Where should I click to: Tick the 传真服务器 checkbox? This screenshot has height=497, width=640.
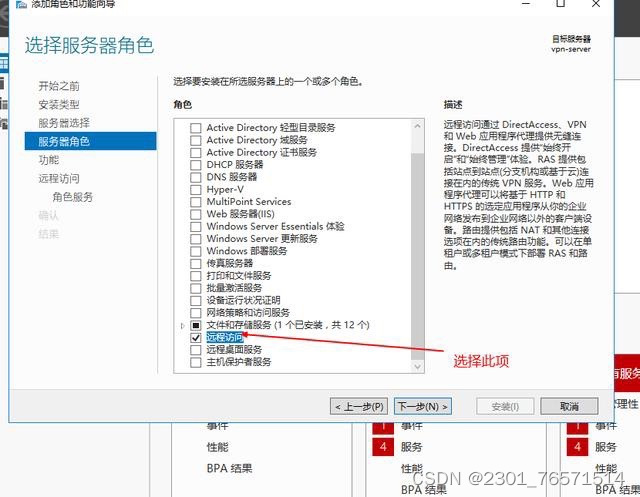point(196,264)
